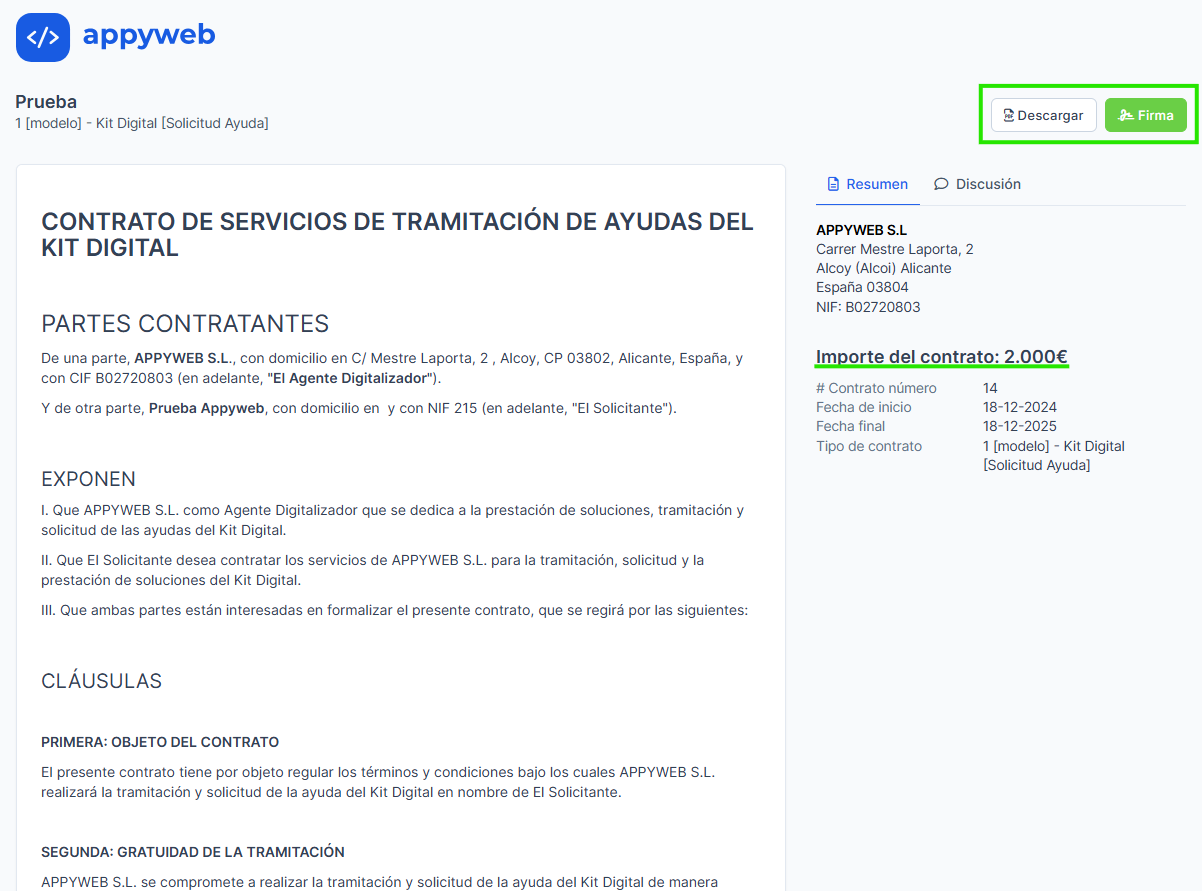Click the document icon beside Resumen
The height and width of the screenshot is (891, 1202).
(x=833, y=184)
